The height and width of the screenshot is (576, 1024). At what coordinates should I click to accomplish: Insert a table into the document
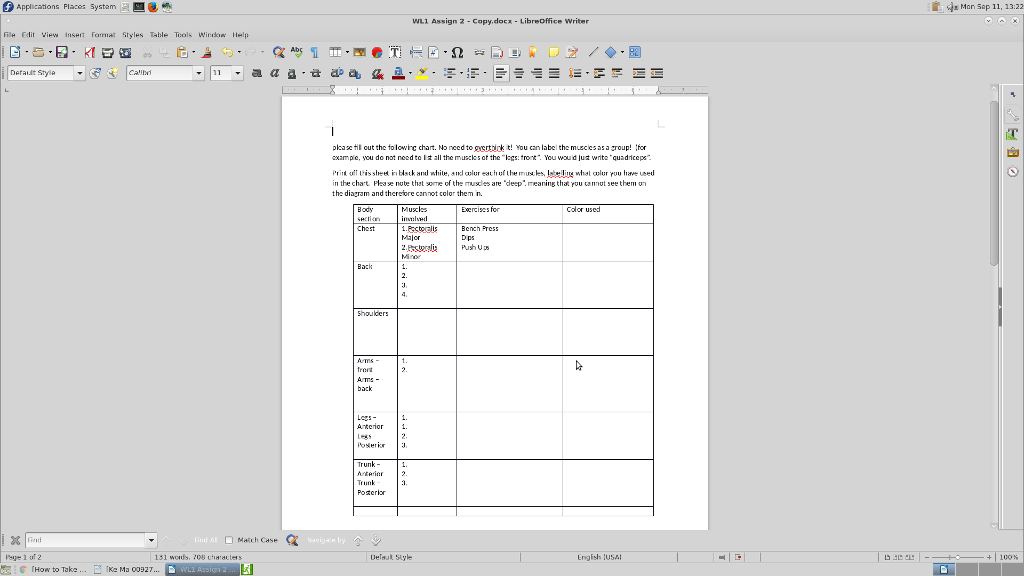tap(335, 50)
